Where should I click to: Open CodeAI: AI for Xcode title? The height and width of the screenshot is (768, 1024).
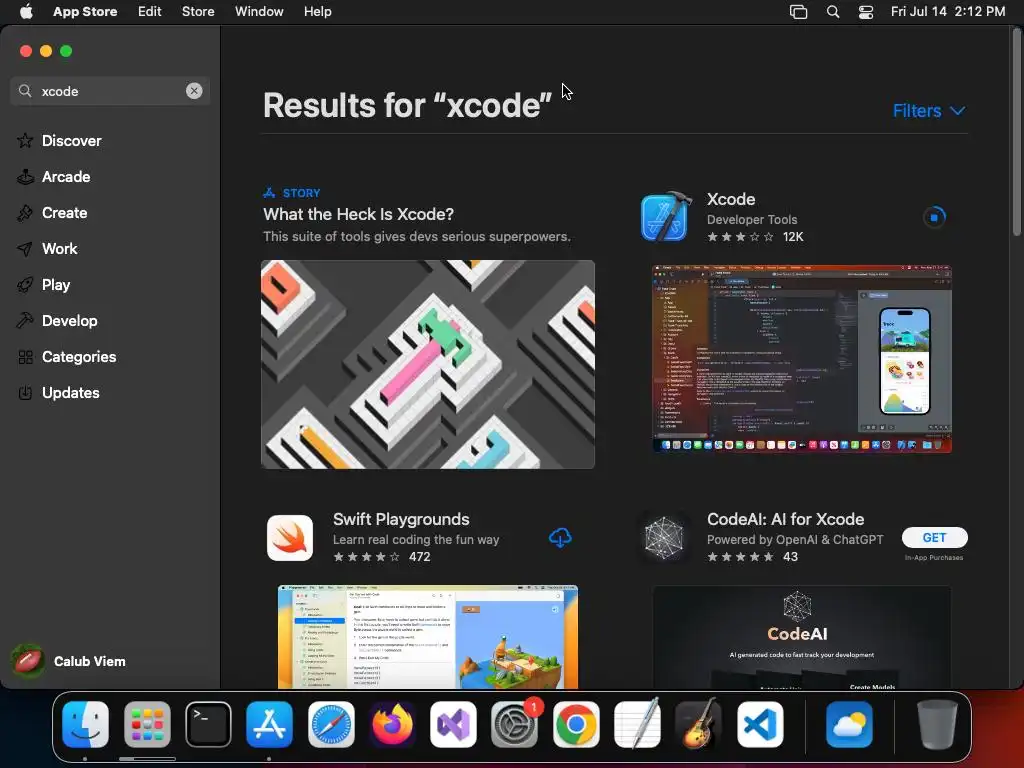pos(786,519)
